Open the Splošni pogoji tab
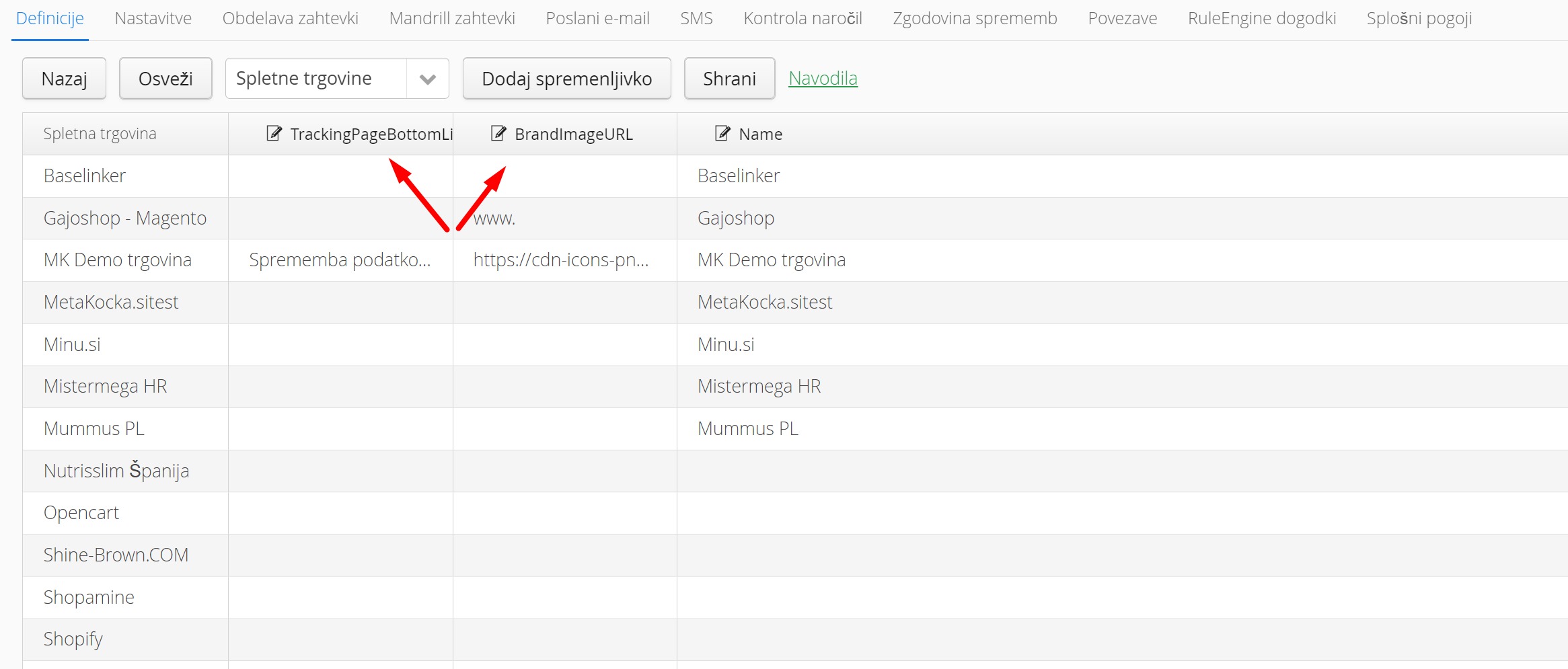1568x669 pixels. [1419, 18]
